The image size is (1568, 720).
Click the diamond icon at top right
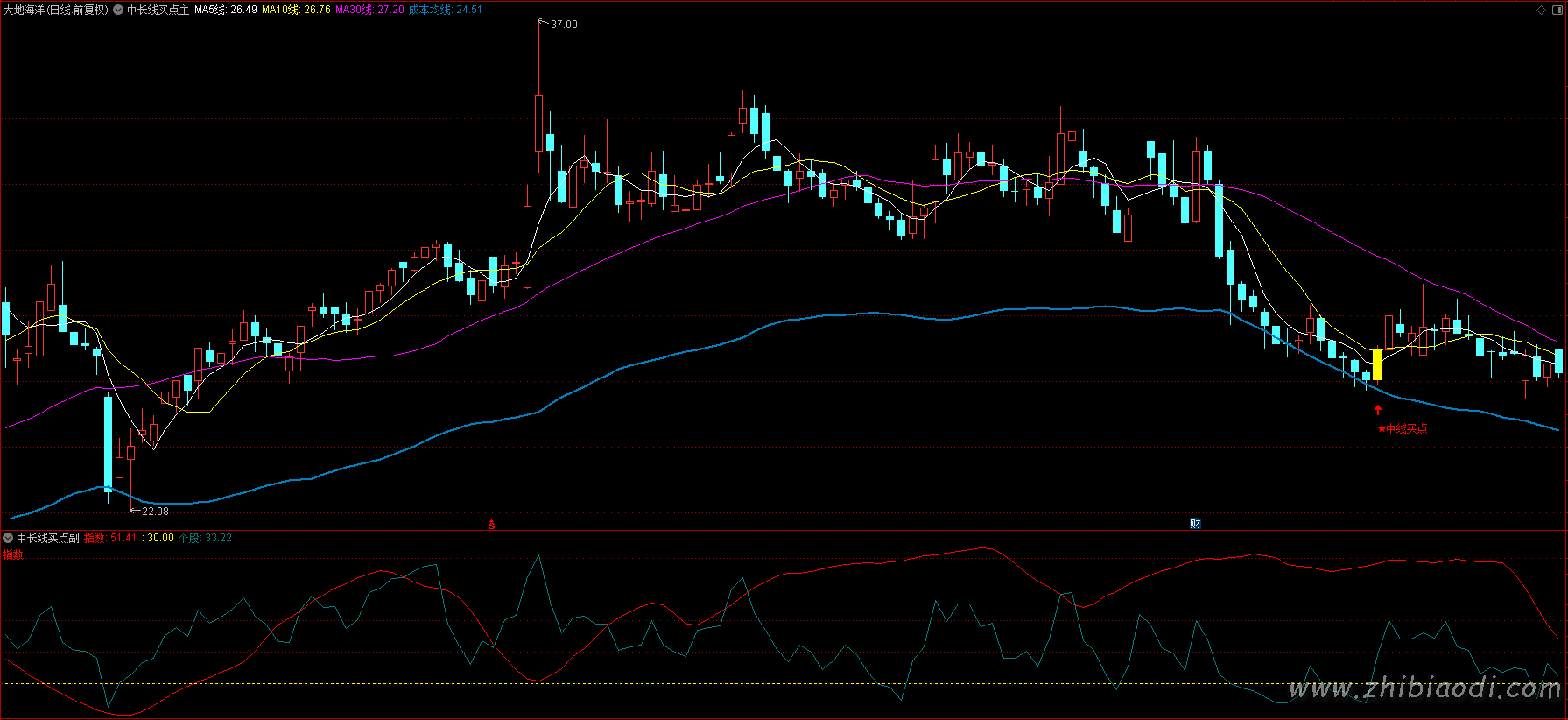click(1542, 11)
